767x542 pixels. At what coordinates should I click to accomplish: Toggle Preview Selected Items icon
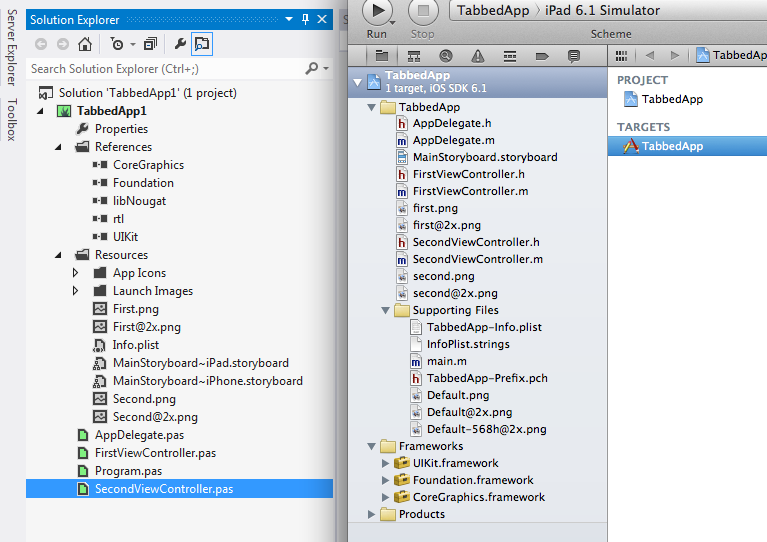pos(202,45)
